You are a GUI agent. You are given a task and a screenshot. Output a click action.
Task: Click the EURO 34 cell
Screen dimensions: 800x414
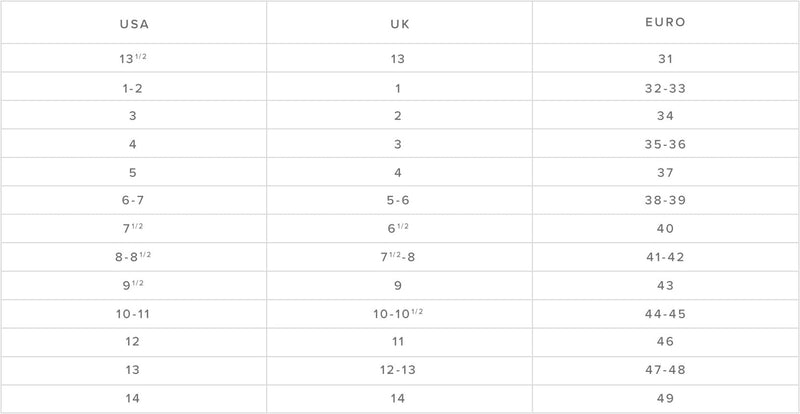(x=665, y=116)
